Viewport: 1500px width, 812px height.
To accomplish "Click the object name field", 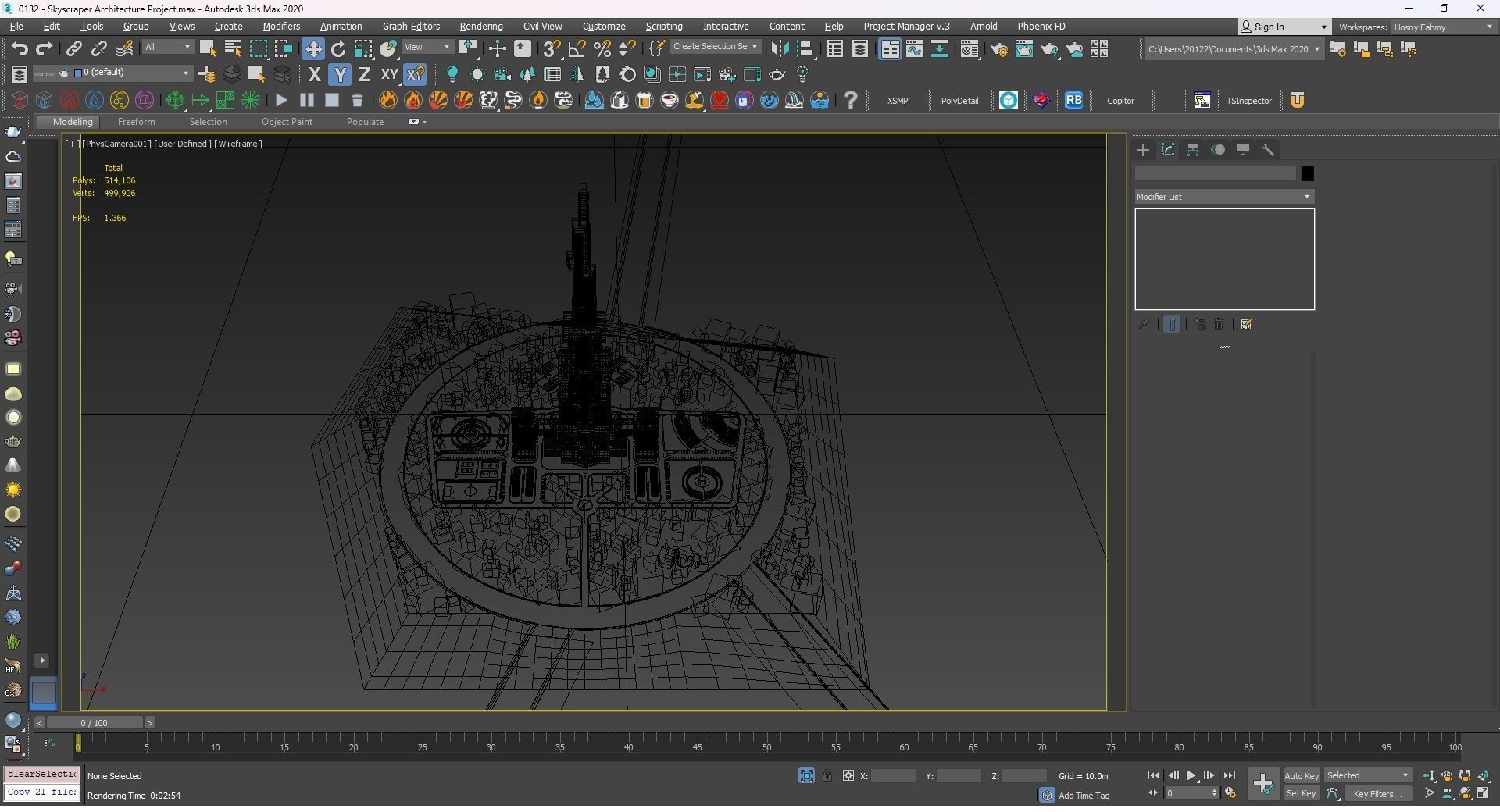I will (x=1216, y=174).
